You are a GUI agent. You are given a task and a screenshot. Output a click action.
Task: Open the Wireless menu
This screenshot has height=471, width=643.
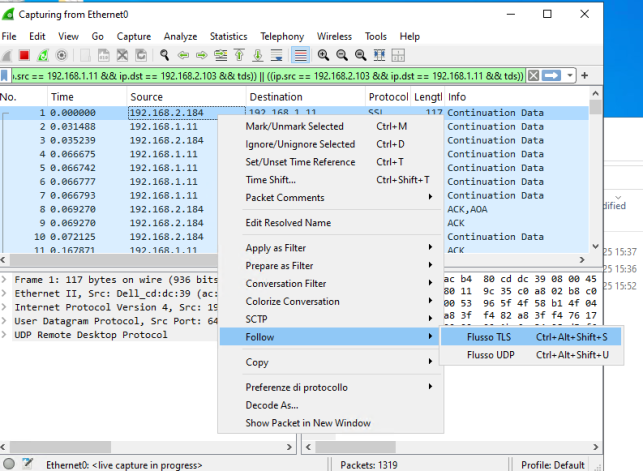[334, 36]
